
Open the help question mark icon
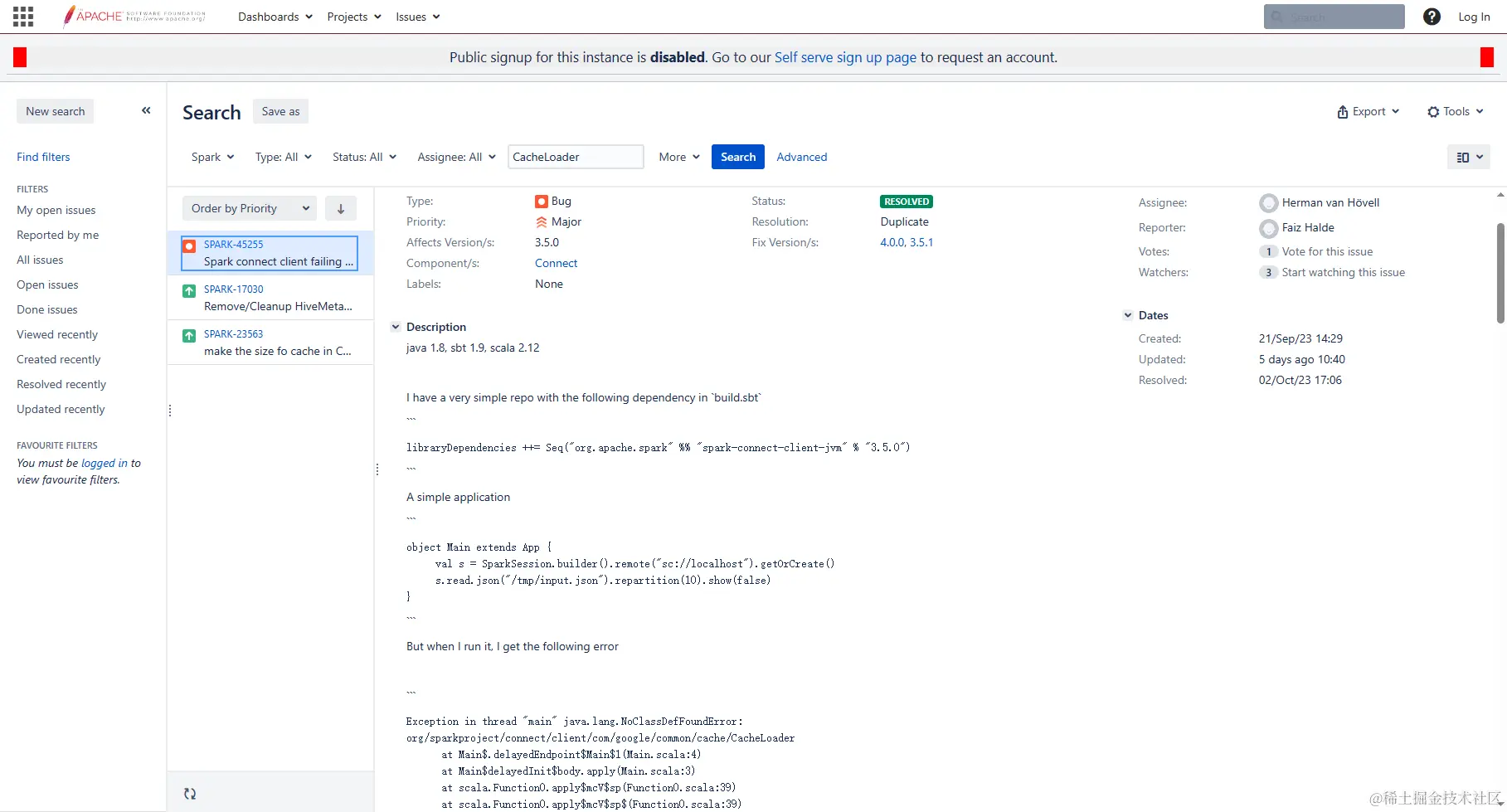click(x=1432, y=17)
